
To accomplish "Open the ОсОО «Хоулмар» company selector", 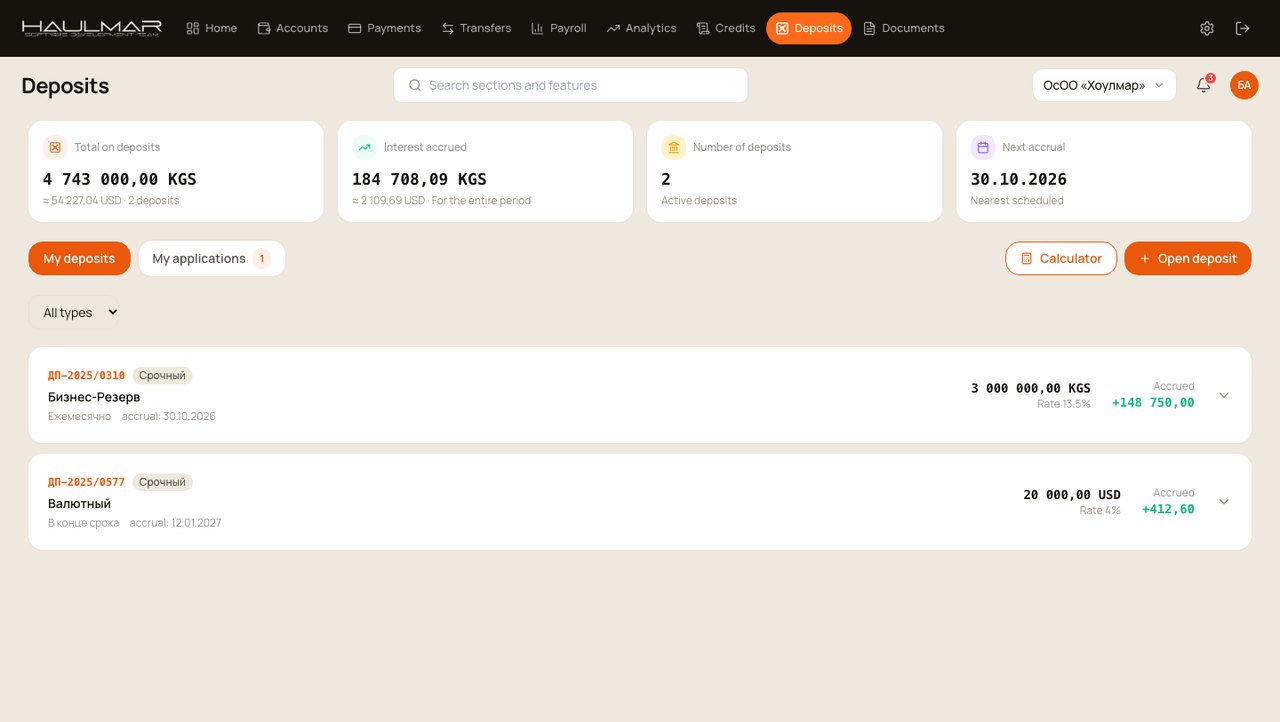I will point(1104,85).
